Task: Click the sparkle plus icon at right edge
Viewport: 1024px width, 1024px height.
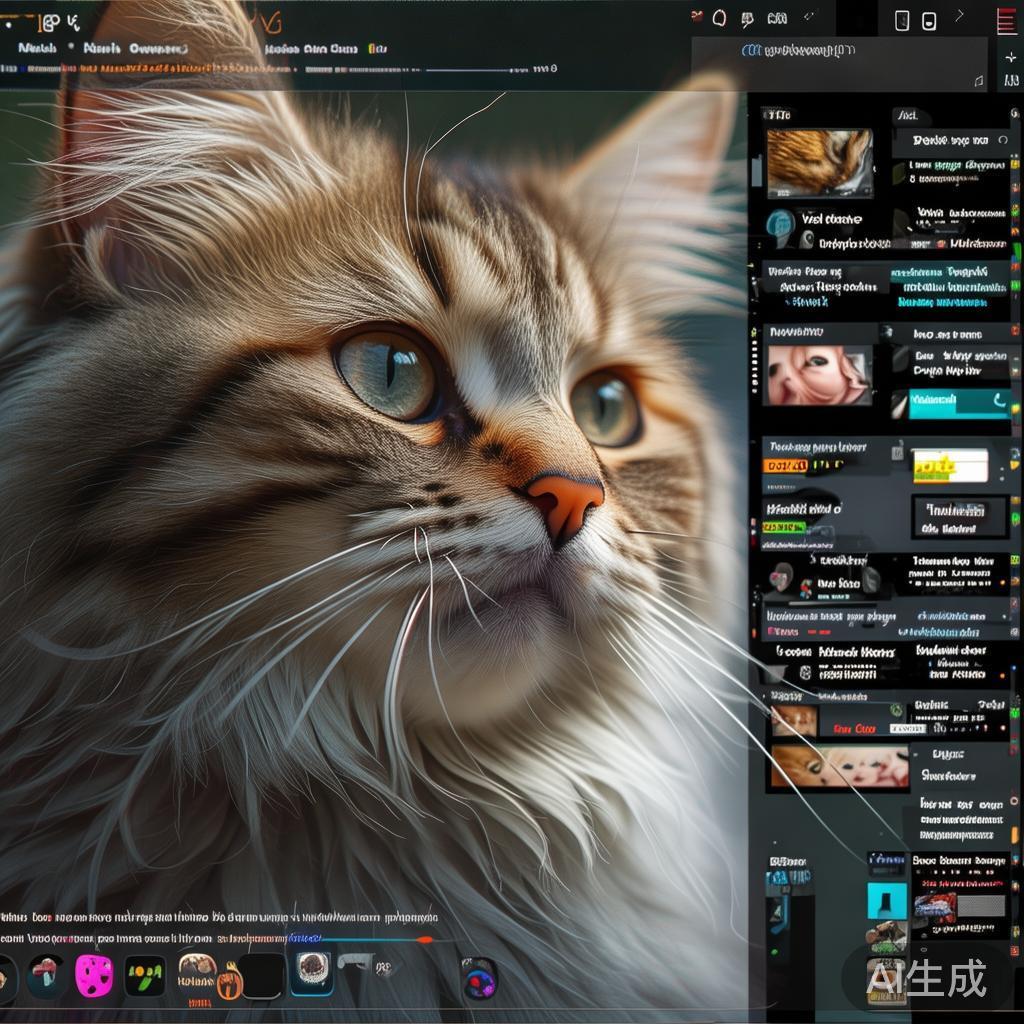Action: [x=1010, y=57]
